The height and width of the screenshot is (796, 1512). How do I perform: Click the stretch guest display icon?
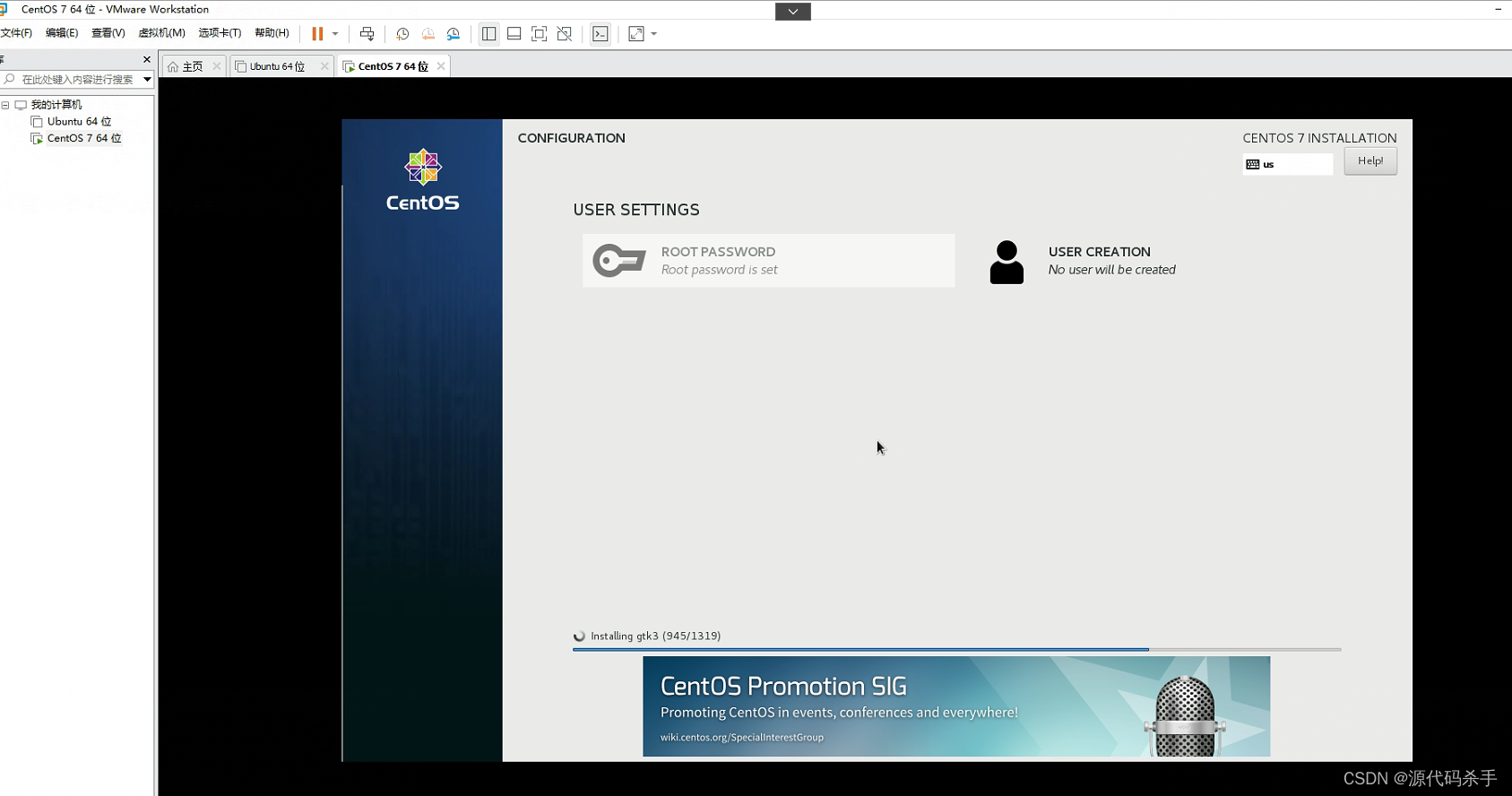coord(636,34)
